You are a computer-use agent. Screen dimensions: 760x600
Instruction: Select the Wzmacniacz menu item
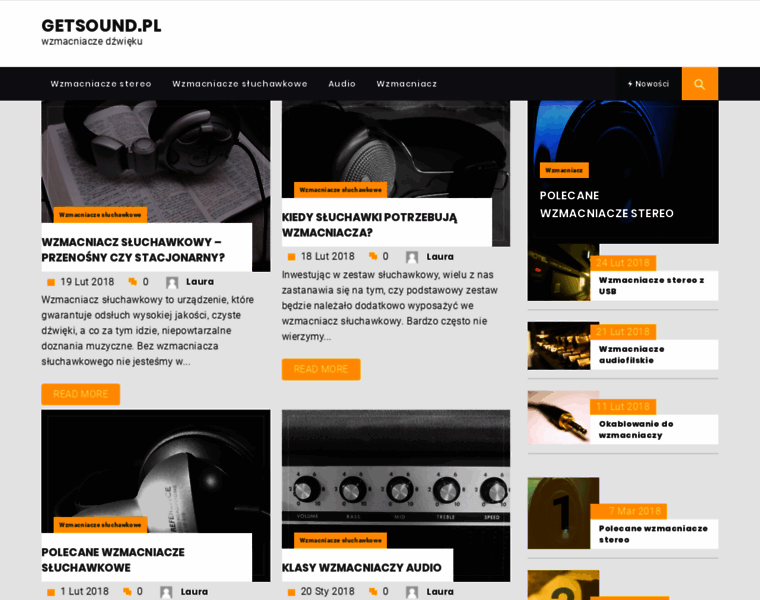tap(407, 84)
